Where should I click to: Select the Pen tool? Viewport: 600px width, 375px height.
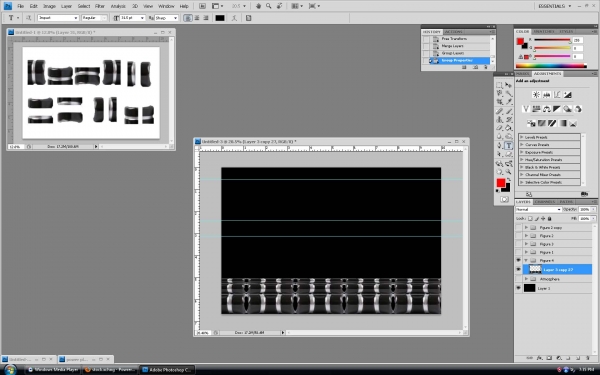click(499, 146)
